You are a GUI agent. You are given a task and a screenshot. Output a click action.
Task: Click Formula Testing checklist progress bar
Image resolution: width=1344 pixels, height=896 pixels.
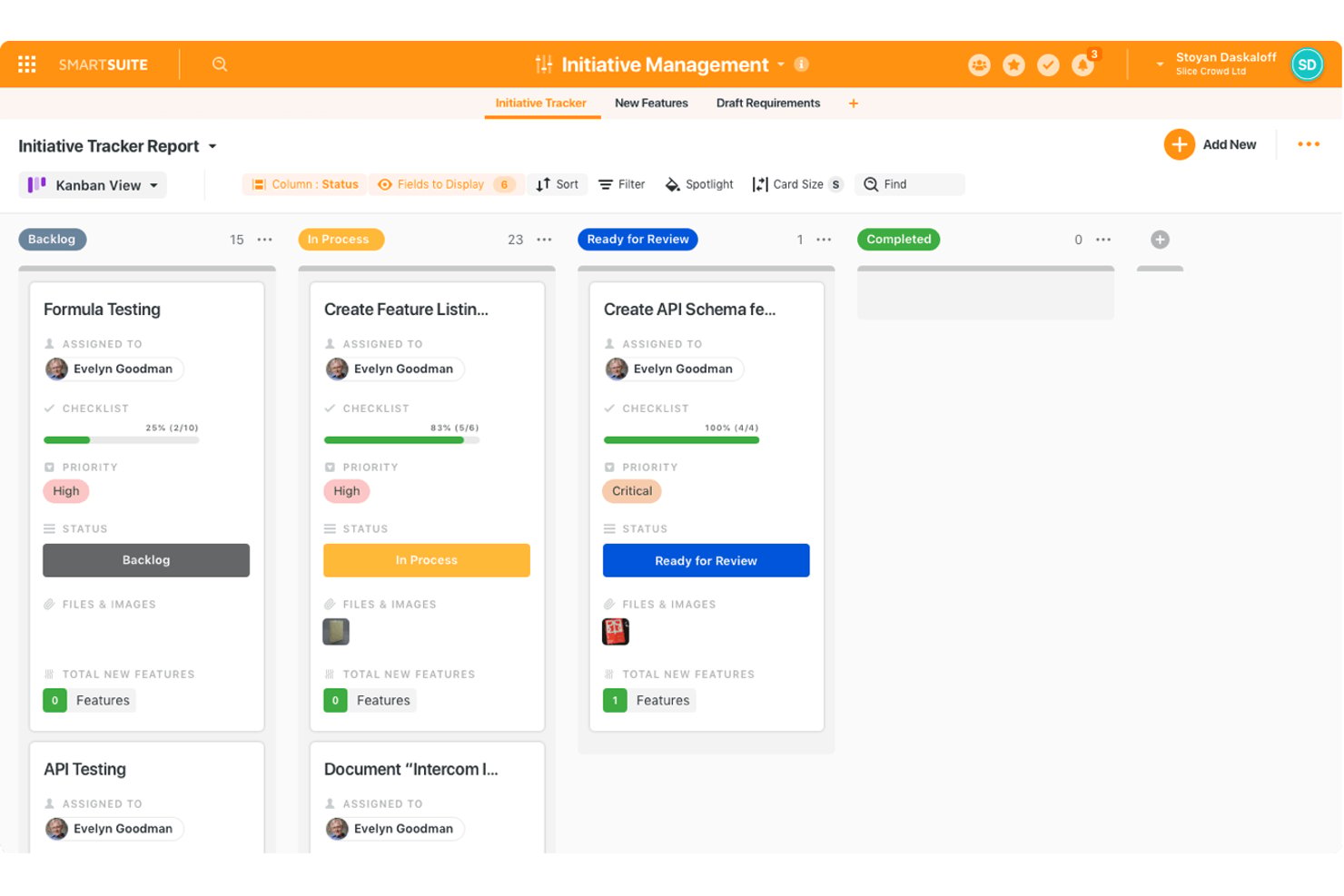tap(121, 440)
